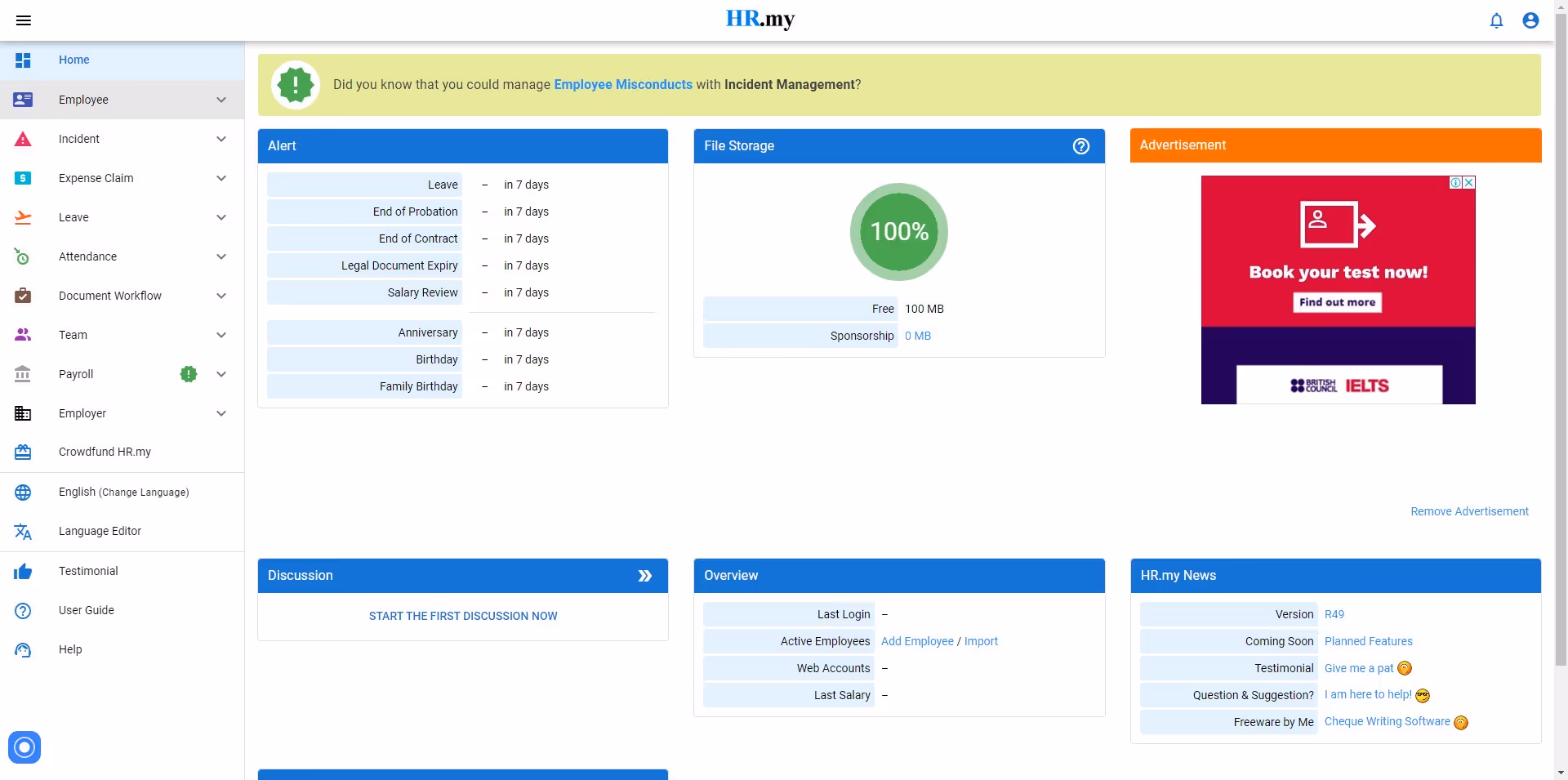Screen dimensions: 1568x780
Task: Expand the Document Workflow chevron
Action: [221, 296]
